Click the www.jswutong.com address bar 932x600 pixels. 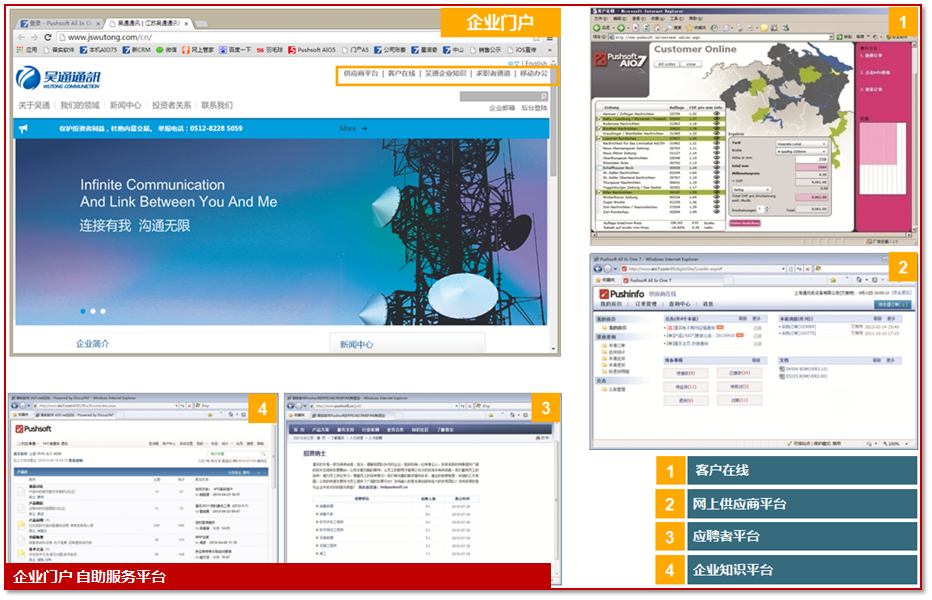pos(297,37)
